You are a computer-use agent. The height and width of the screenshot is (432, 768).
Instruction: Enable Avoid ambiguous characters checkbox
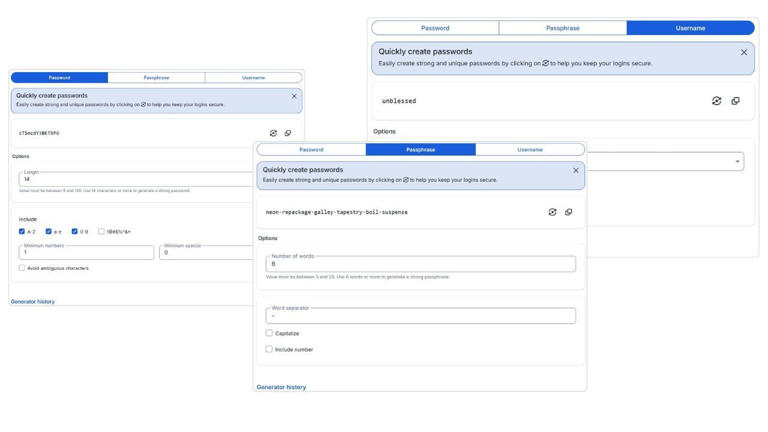click(x=22, y=268)
